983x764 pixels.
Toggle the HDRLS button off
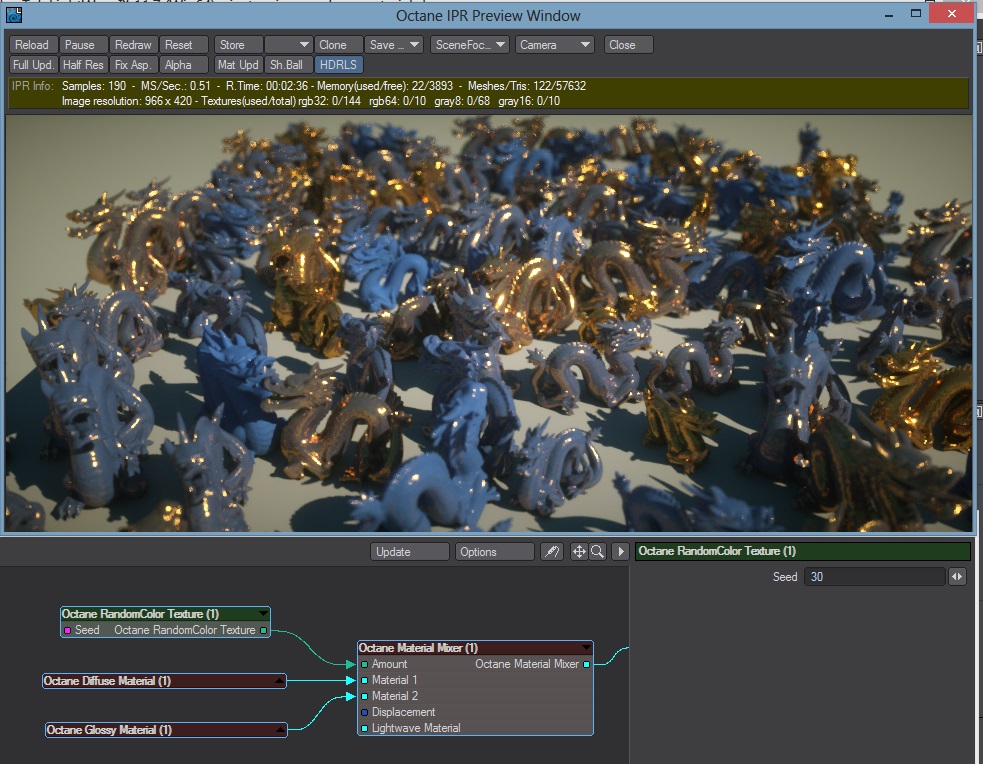coord(339,65)
